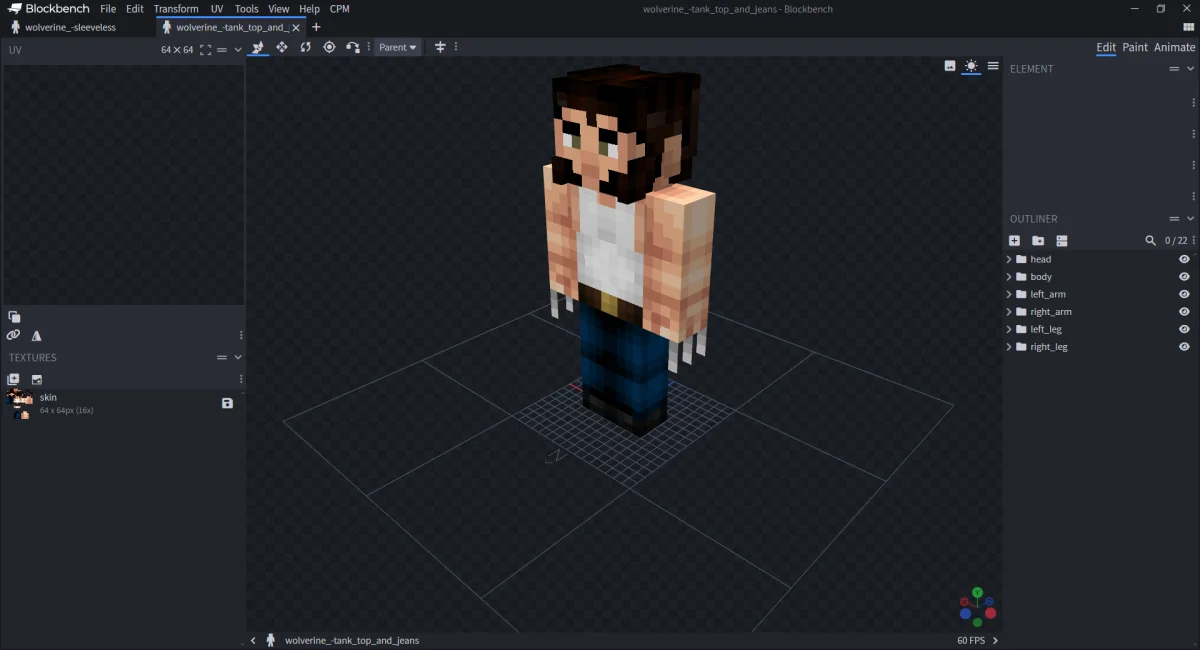Click status bar right arrow next to FPS
Image resolution: width=1200 pixels, height=650 pixels.
coord(995,640)
